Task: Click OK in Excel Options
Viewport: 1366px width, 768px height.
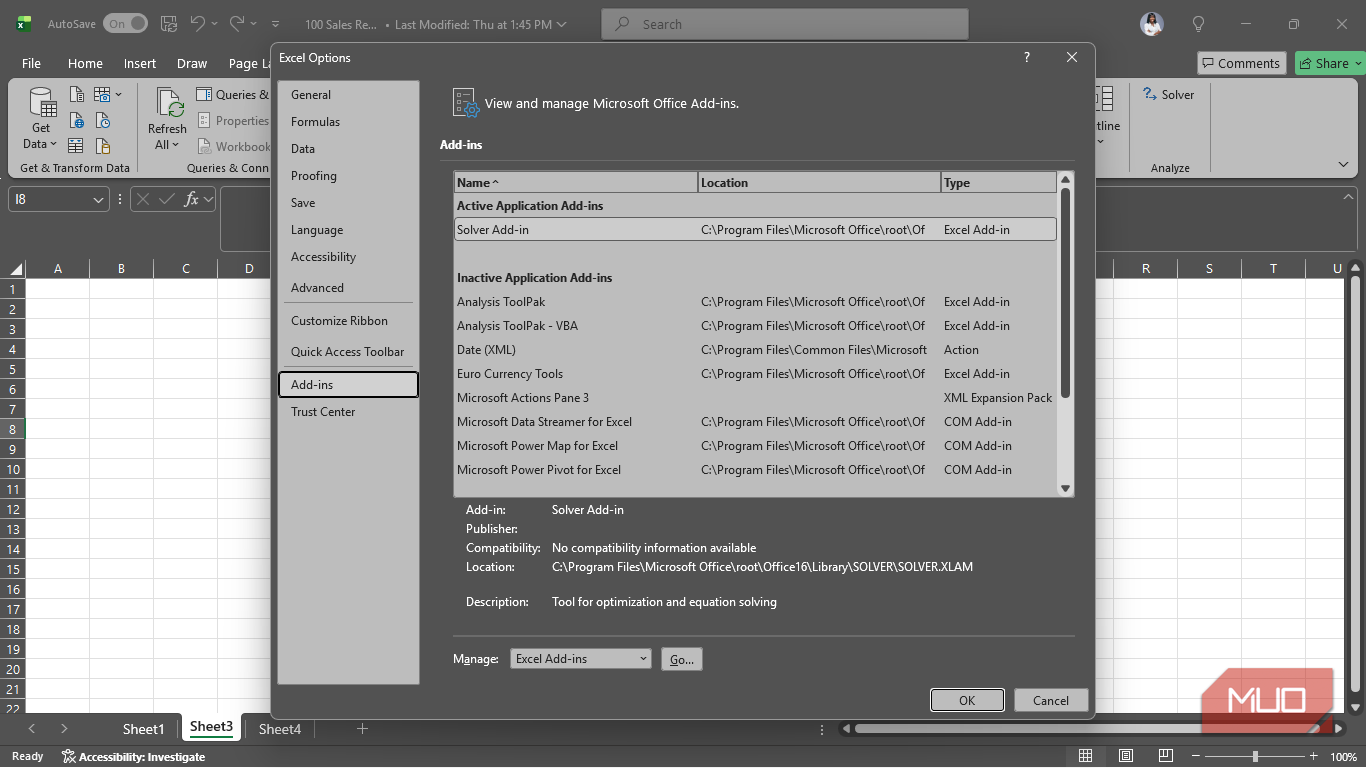Action: tap(967, 700)
